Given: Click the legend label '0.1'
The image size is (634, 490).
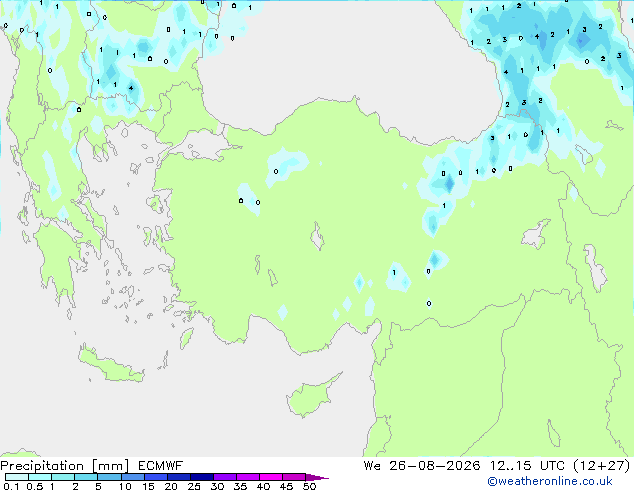Looking at the screenshot, I should coord(11,486).
